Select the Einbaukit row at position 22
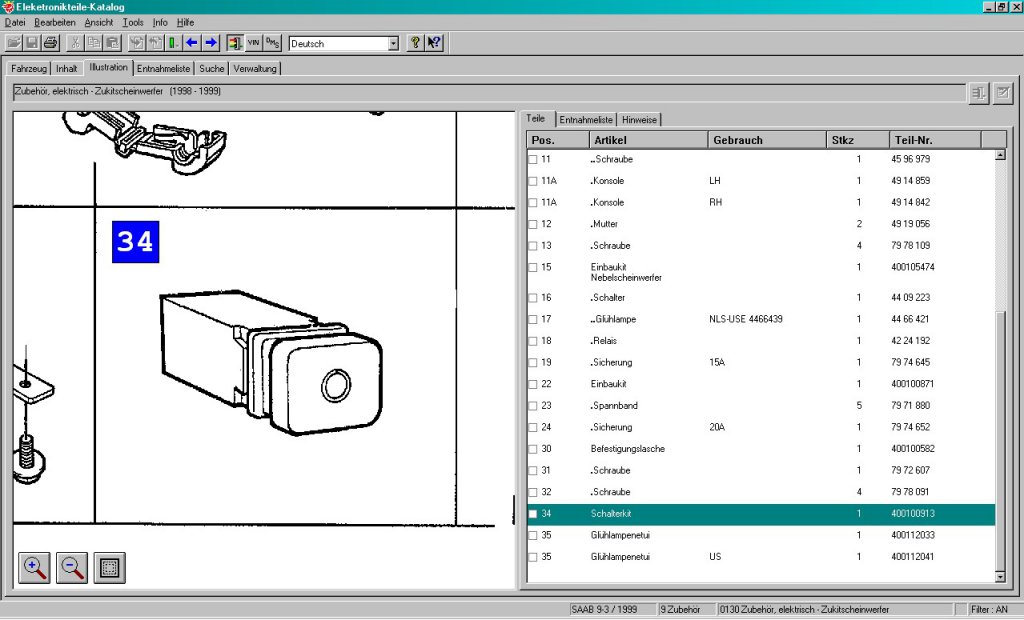This screenshot has height=620, width=1024. pos(761,384)
